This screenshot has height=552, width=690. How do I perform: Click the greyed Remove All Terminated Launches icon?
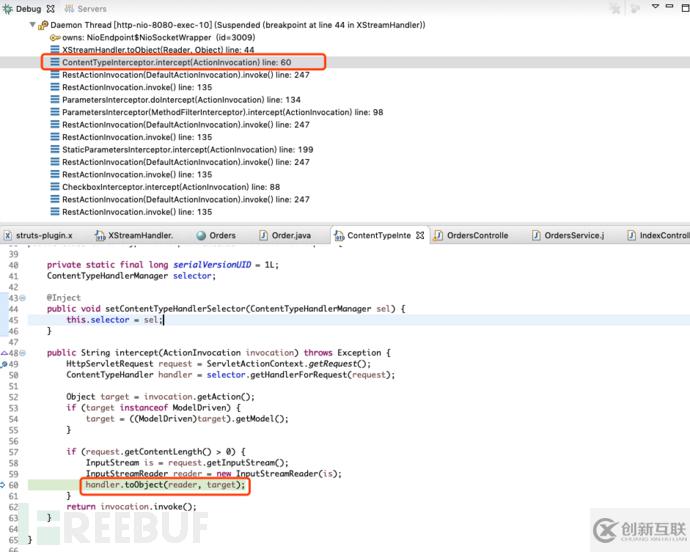(615, 8)
